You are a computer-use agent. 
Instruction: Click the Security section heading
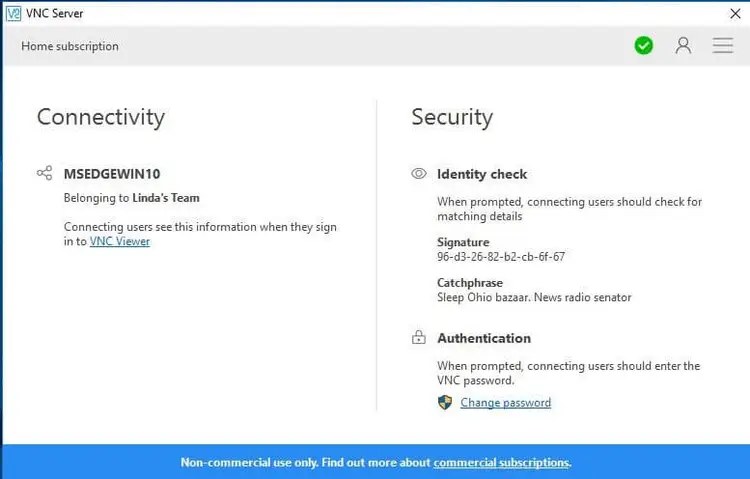[452, 117]
